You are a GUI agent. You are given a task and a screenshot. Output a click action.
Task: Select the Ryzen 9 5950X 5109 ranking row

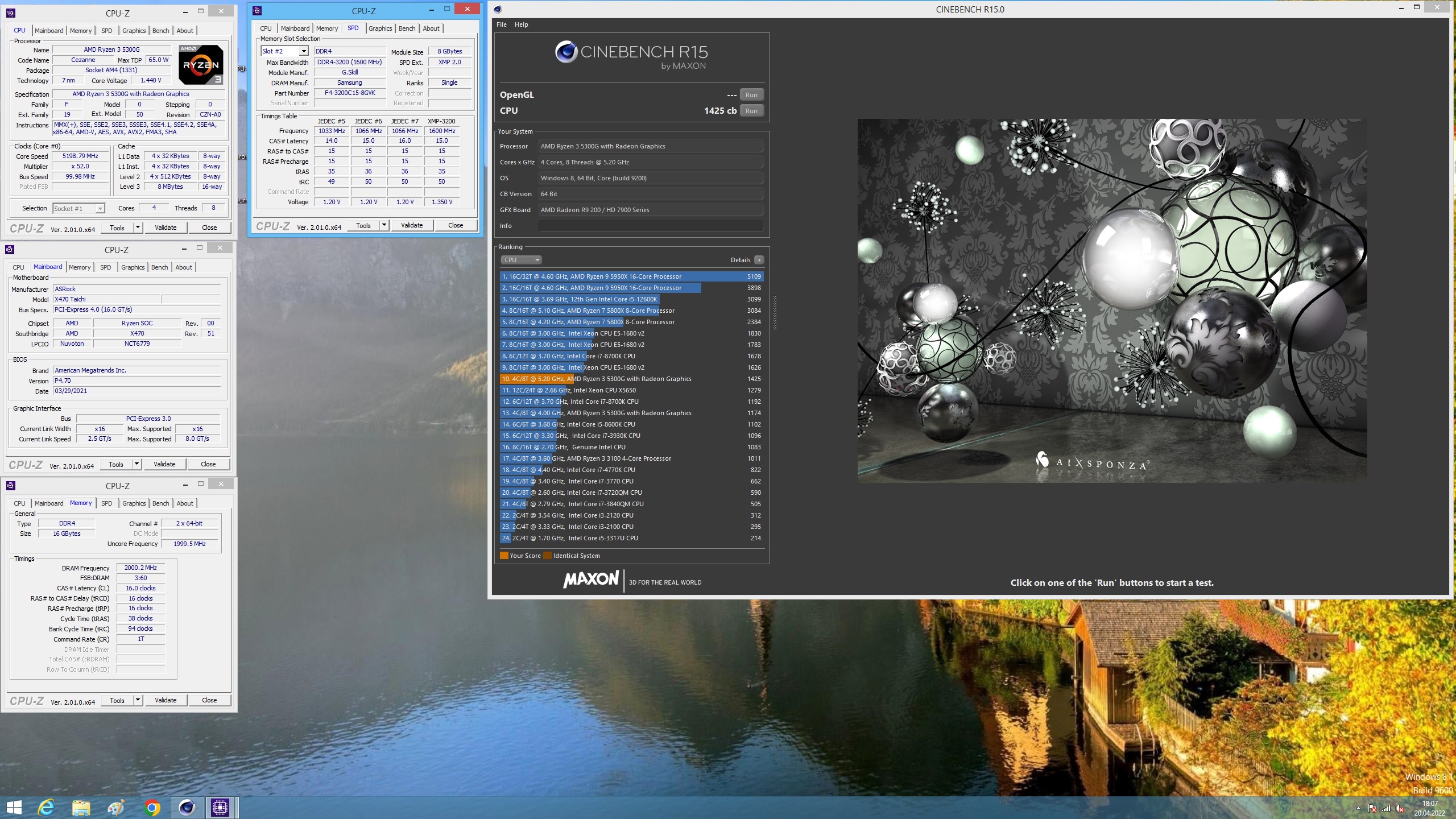[x=631, y=276]
